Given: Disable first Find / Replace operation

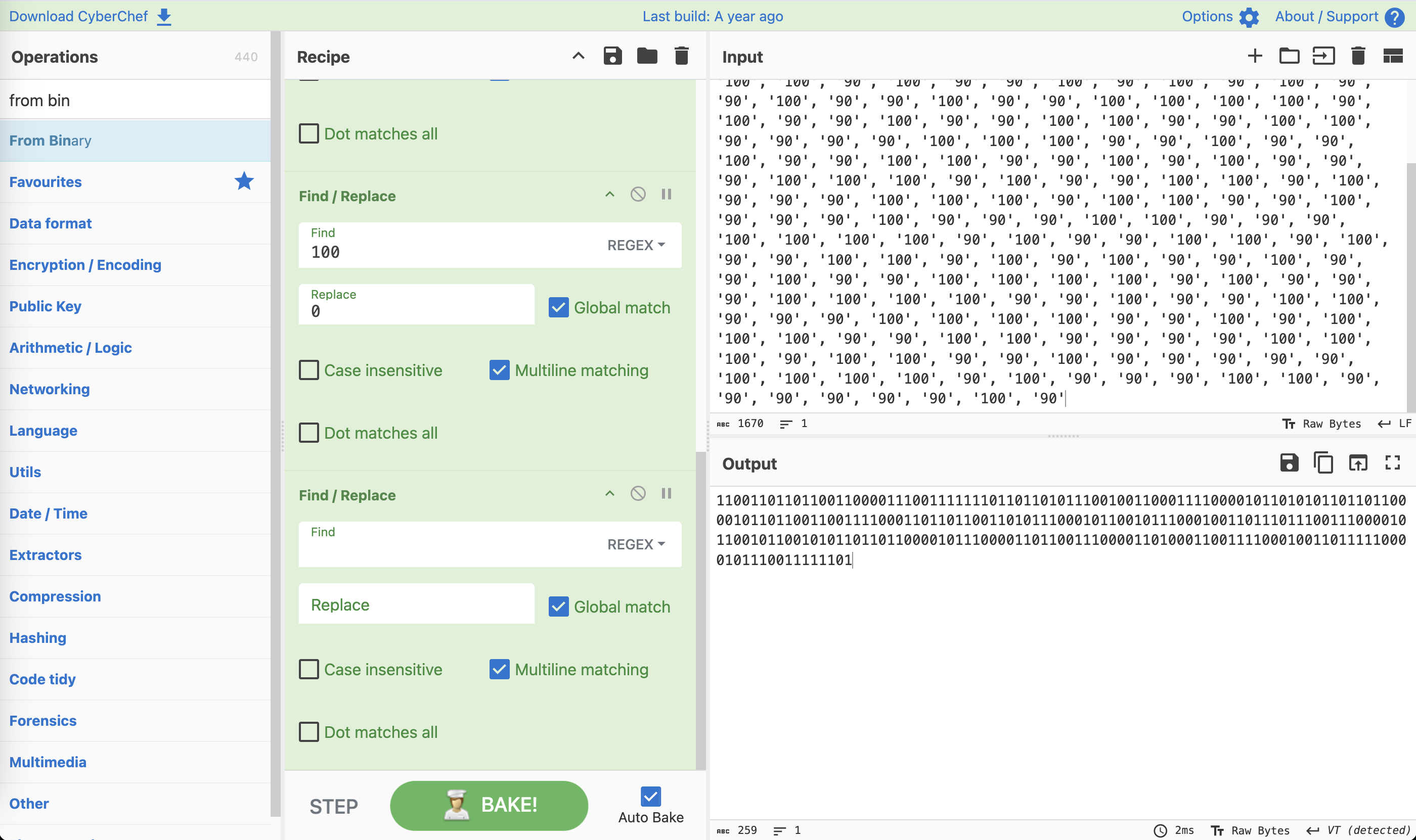Looking at the screenshot, I should click(638, 195).
